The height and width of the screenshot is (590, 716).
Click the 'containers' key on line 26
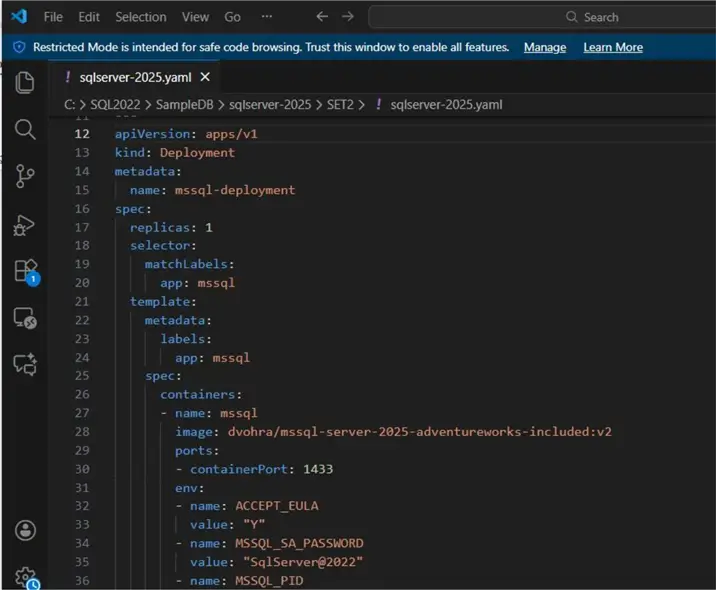tap(197, 395)
